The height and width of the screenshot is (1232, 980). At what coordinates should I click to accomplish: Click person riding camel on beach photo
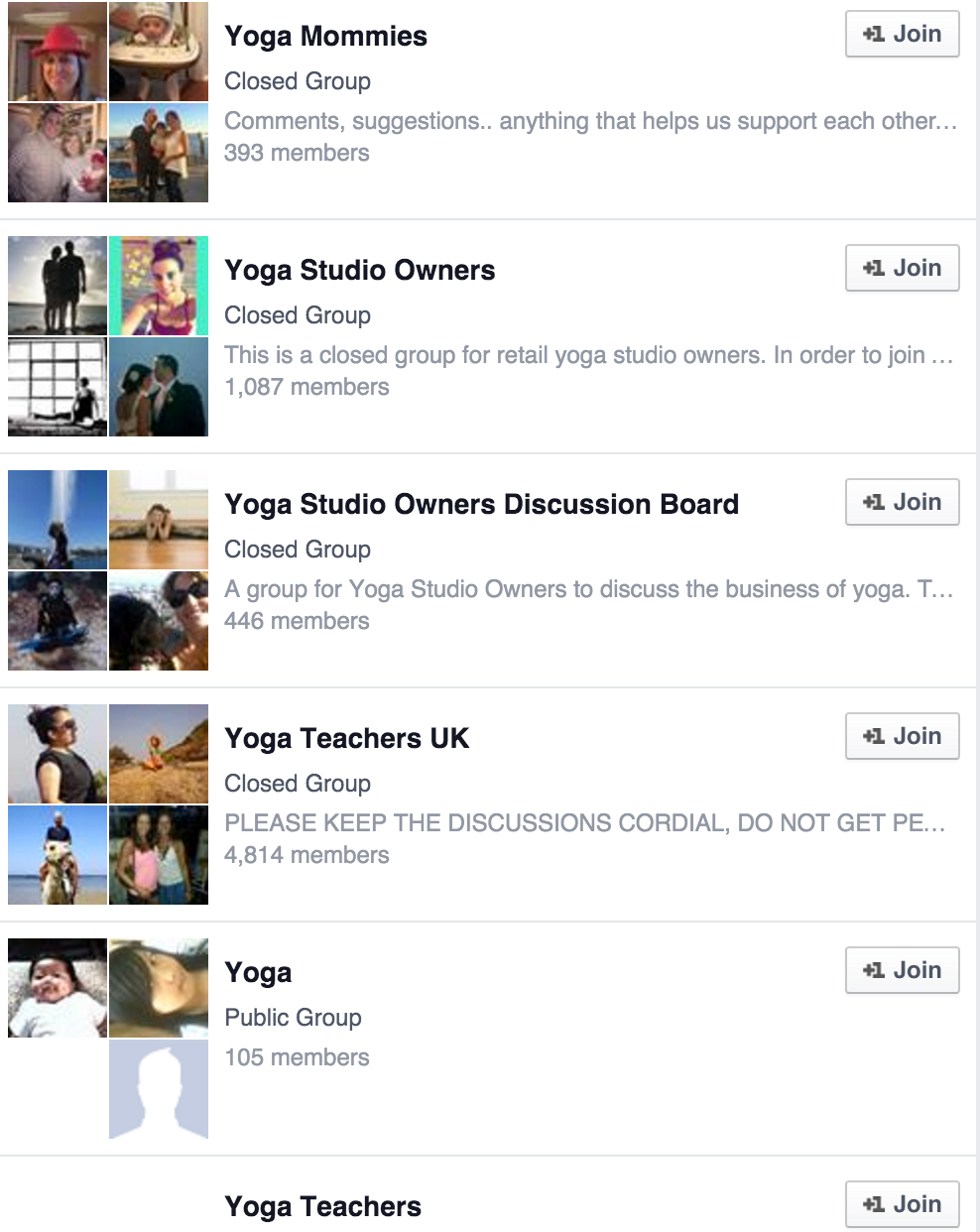point(58,855)
